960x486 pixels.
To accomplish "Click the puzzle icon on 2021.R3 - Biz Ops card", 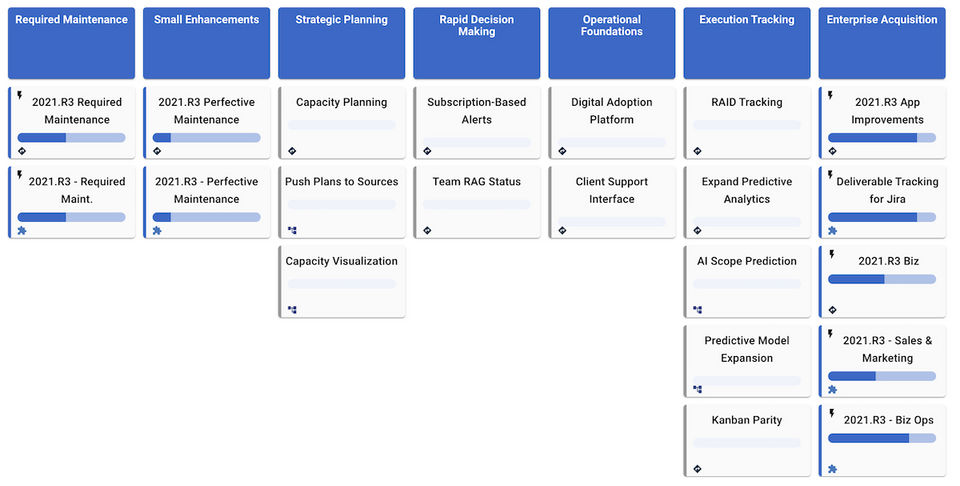I will click(832, 469).
